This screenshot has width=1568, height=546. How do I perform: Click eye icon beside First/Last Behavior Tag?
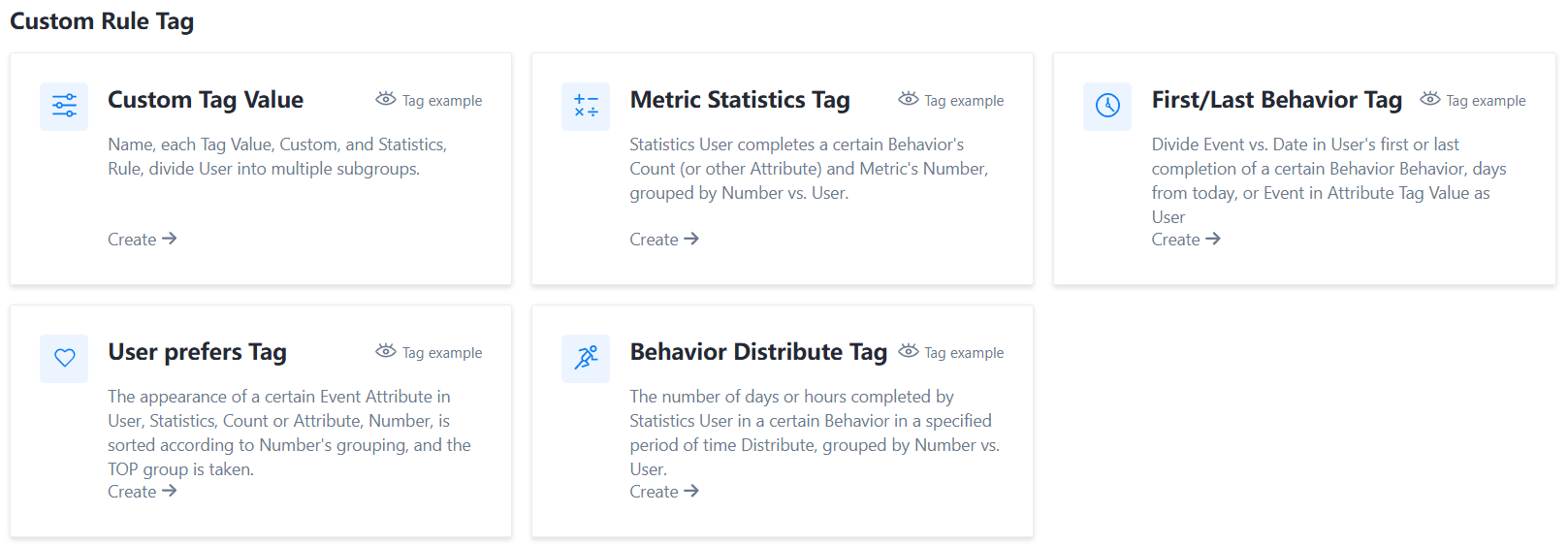pyautogui.click(x=1429, y=99)
